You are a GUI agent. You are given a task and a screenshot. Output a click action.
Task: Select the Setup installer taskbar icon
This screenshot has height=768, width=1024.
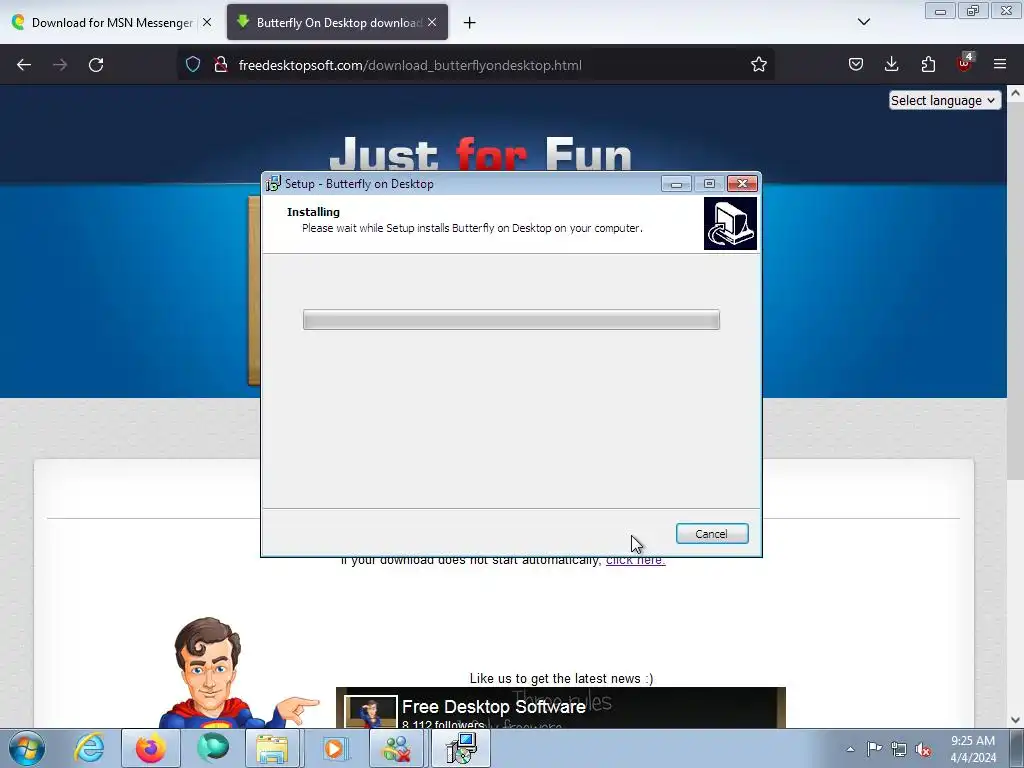click(461, 748)
